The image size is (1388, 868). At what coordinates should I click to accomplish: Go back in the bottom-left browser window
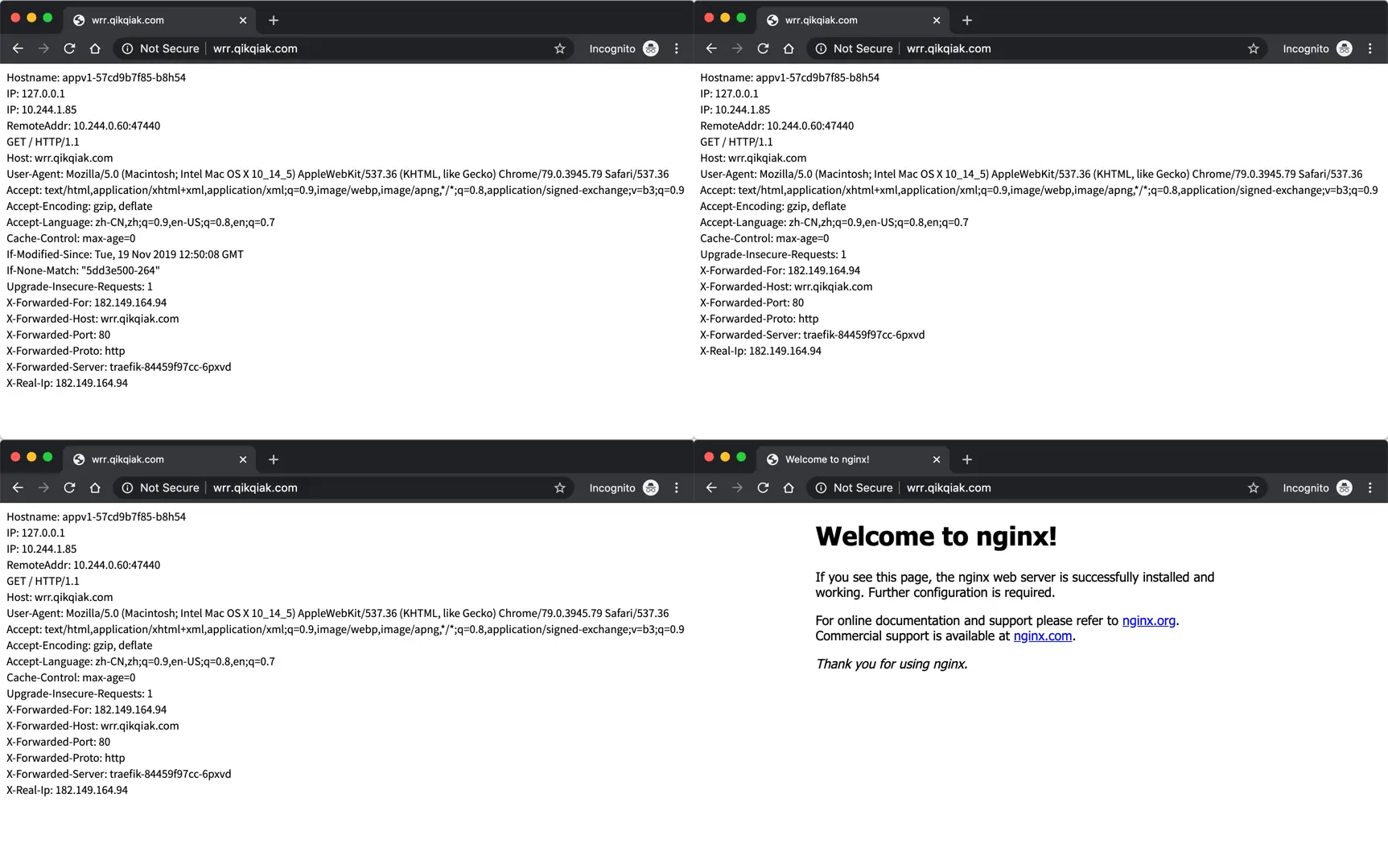[18, 487]
